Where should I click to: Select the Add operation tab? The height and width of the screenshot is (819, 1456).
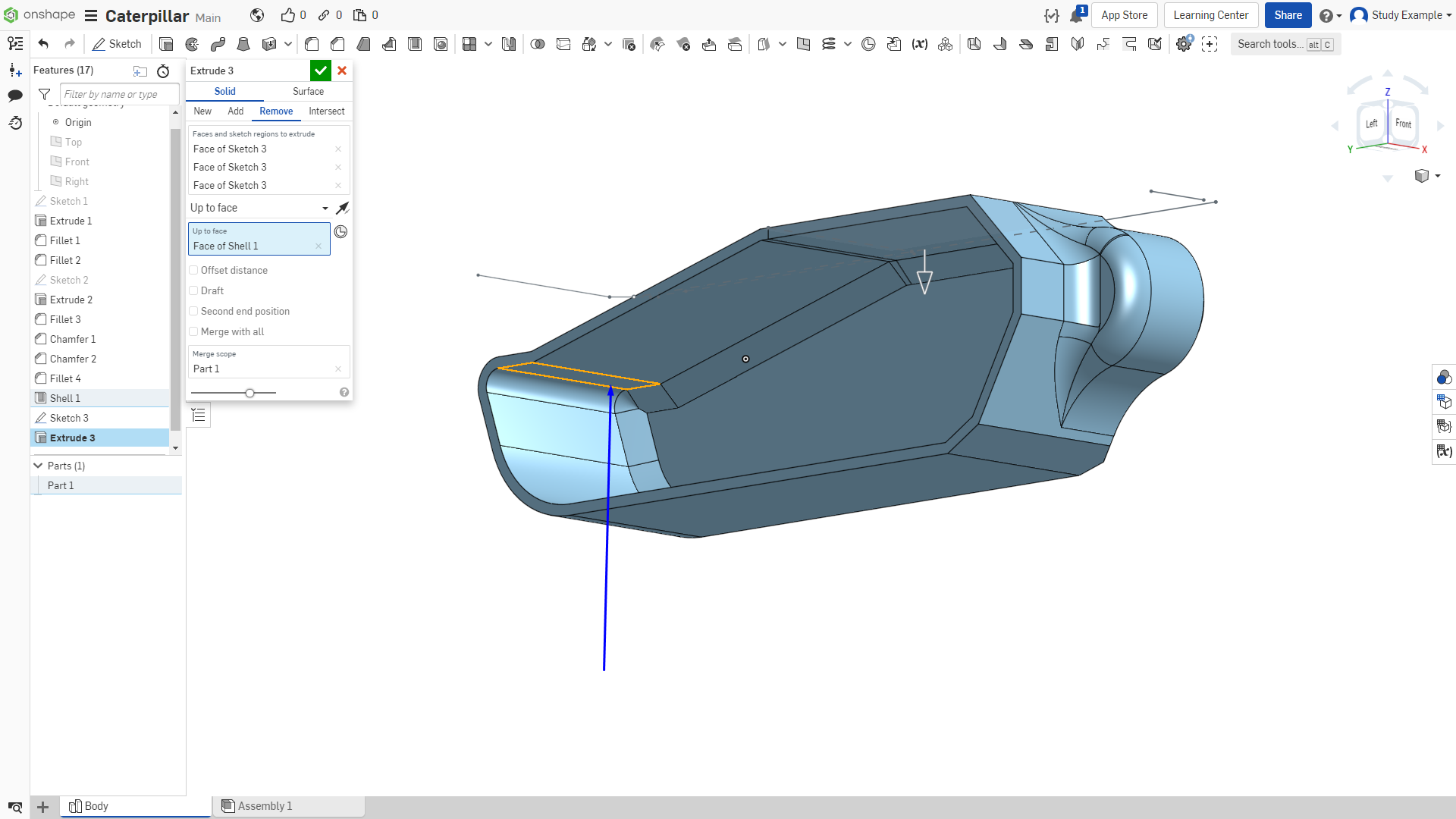[x=236, y=111]
